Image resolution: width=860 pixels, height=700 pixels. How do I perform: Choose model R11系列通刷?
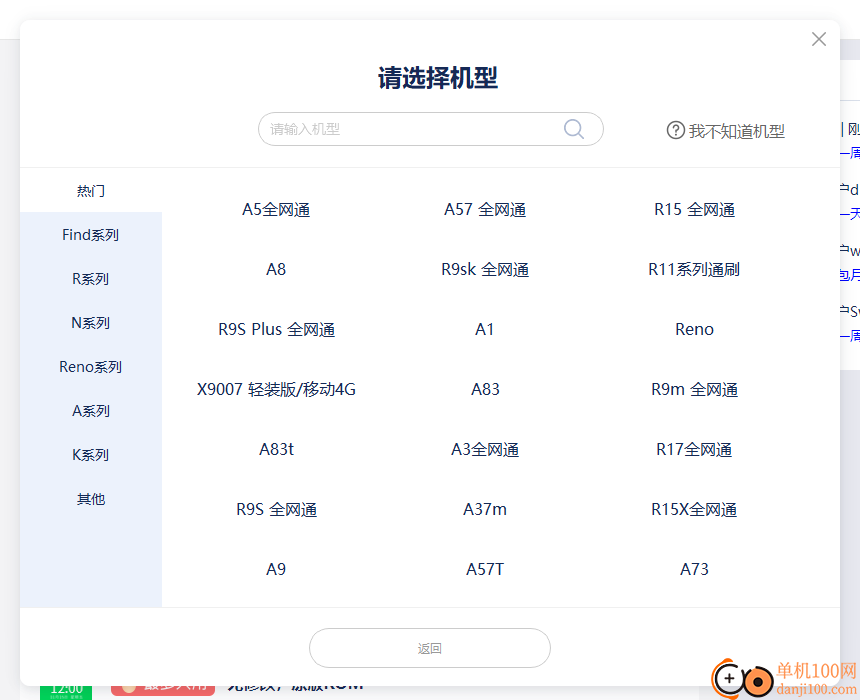[694, 269]
